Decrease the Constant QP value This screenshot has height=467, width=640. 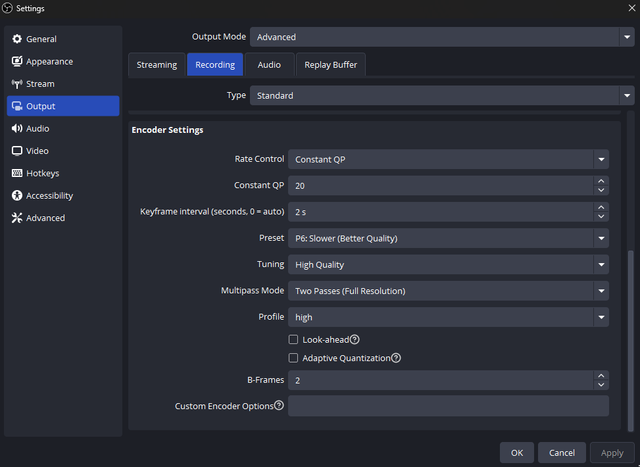point(601,190)
